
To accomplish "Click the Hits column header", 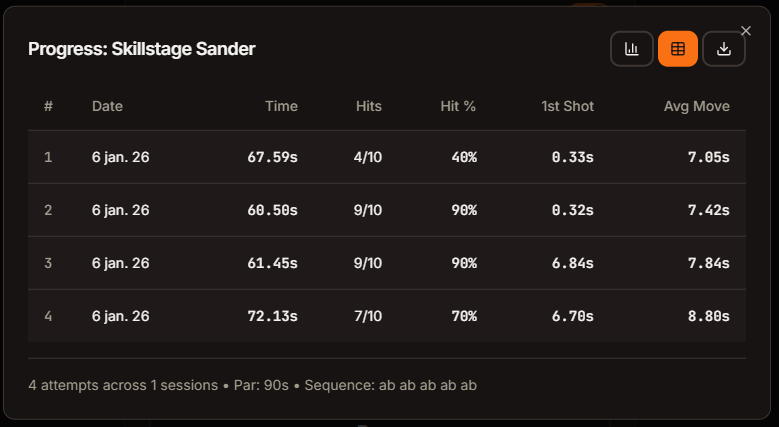I will tap(368, 106).
